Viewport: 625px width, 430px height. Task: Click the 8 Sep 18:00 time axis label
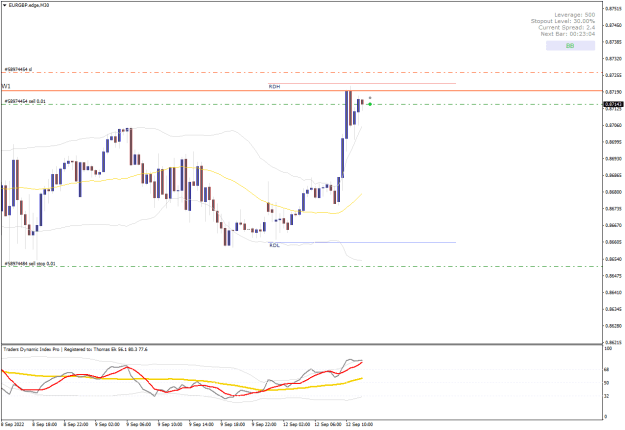click(x=44, y=424)
